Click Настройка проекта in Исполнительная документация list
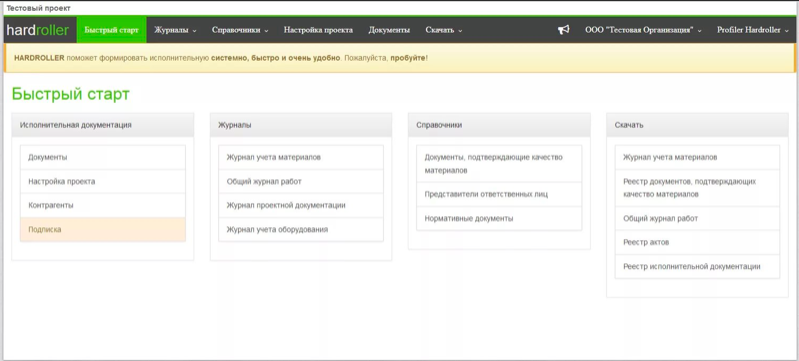 103,182
